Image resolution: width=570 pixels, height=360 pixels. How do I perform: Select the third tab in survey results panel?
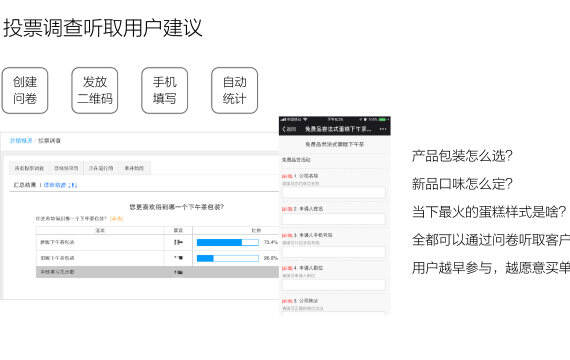(101, 168)
